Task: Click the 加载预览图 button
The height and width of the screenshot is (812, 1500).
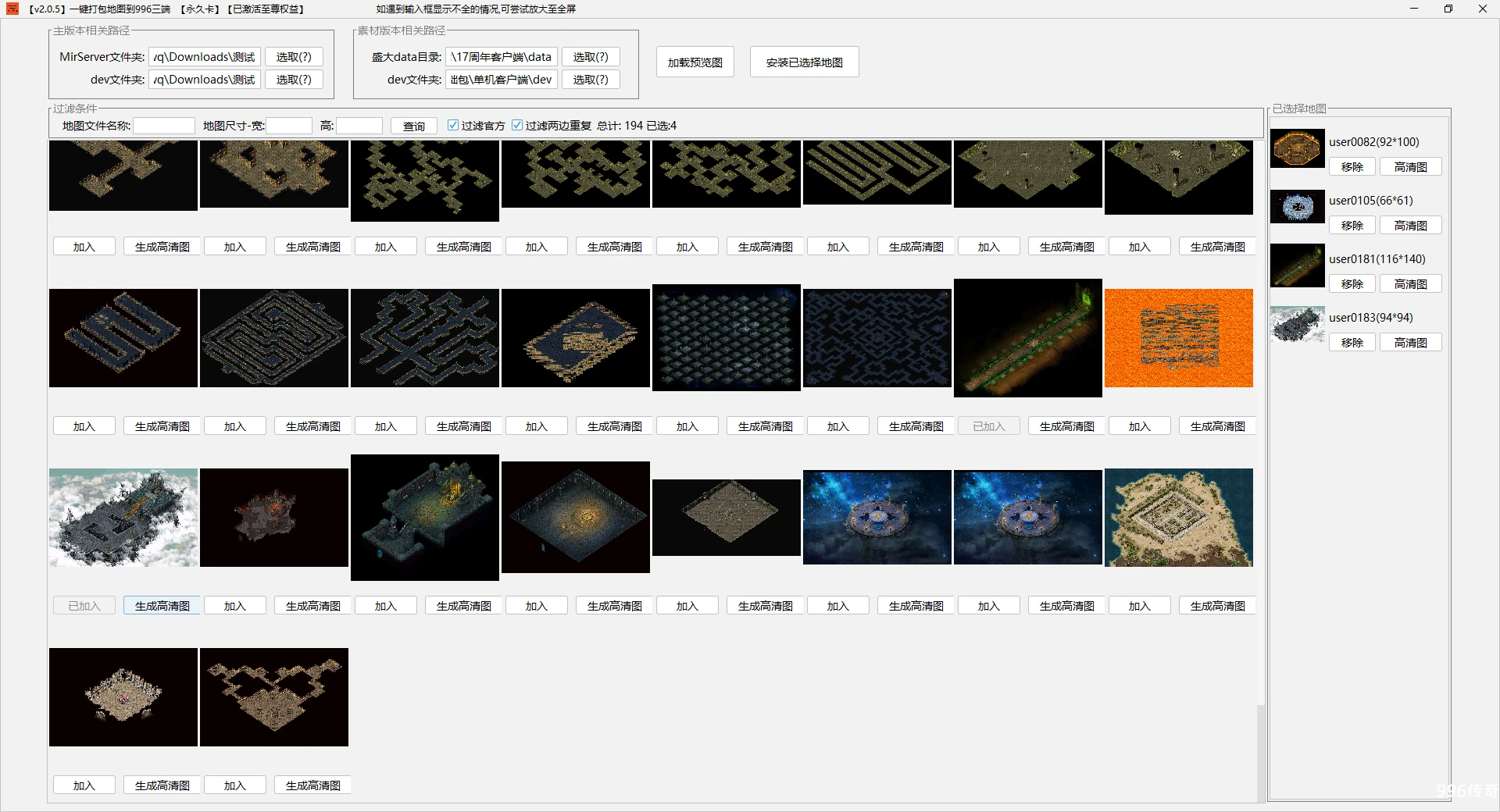Action: [x=695, y=62]
